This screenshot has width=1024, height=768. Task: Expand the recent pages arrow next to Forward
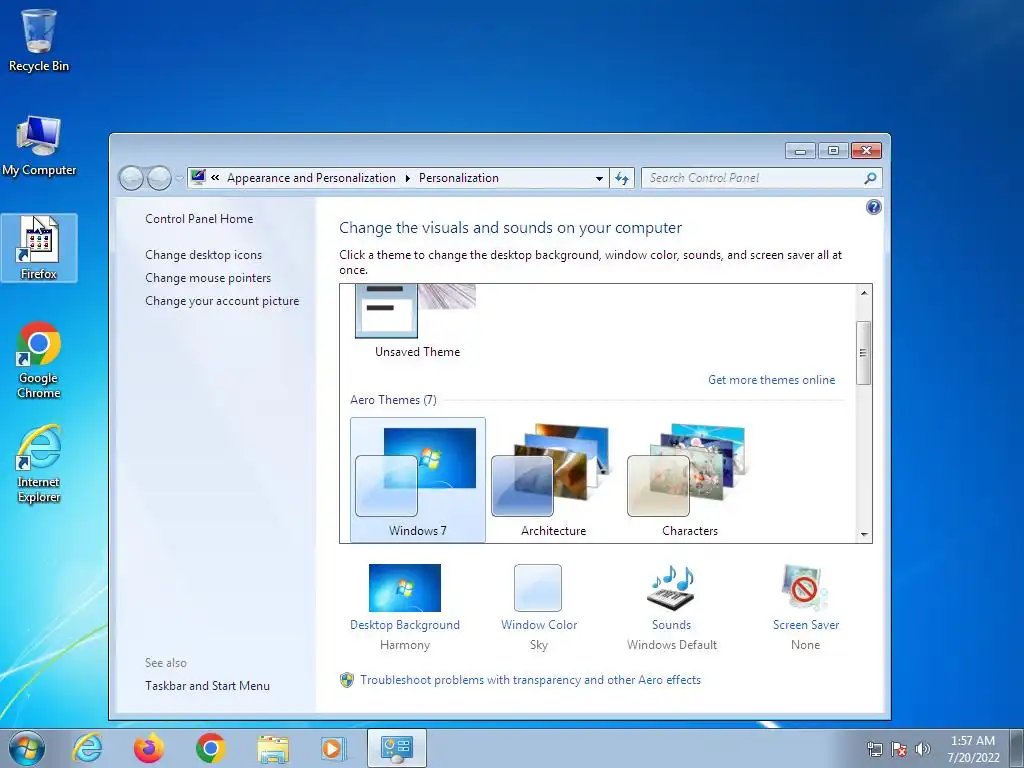(179, 178)
